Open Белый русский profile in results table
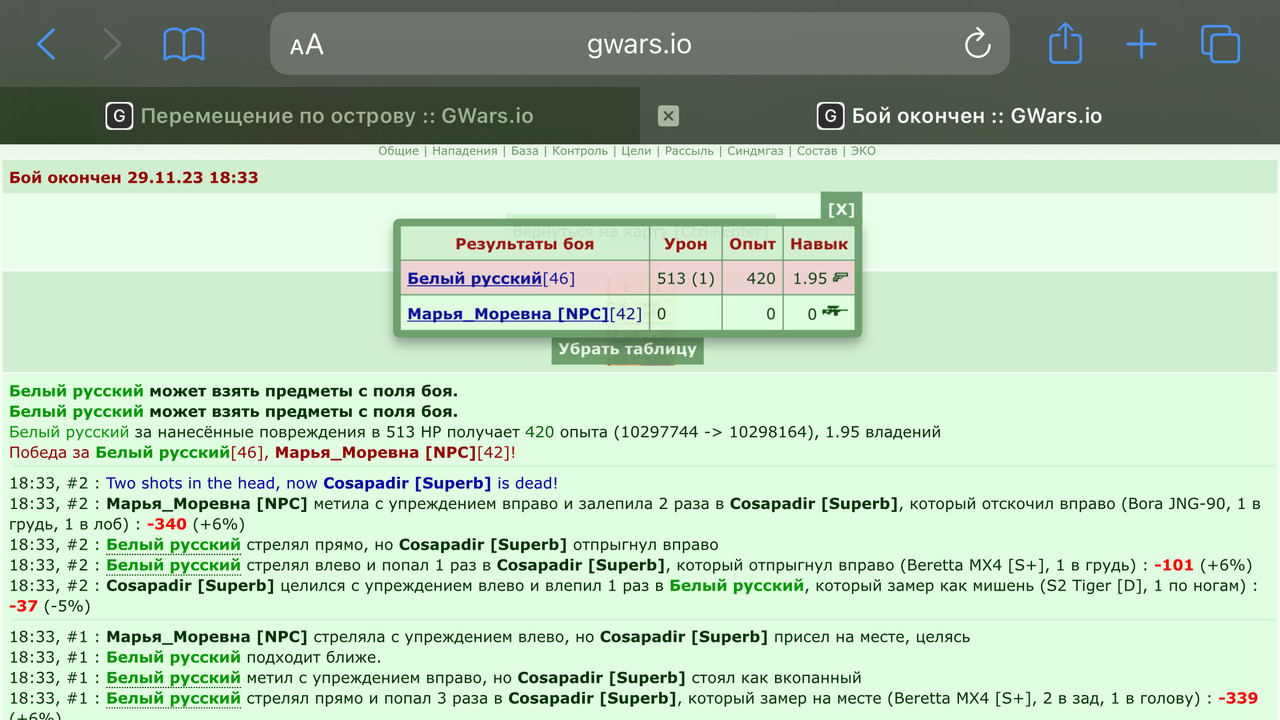1280x720 pixels. point(474,279)
